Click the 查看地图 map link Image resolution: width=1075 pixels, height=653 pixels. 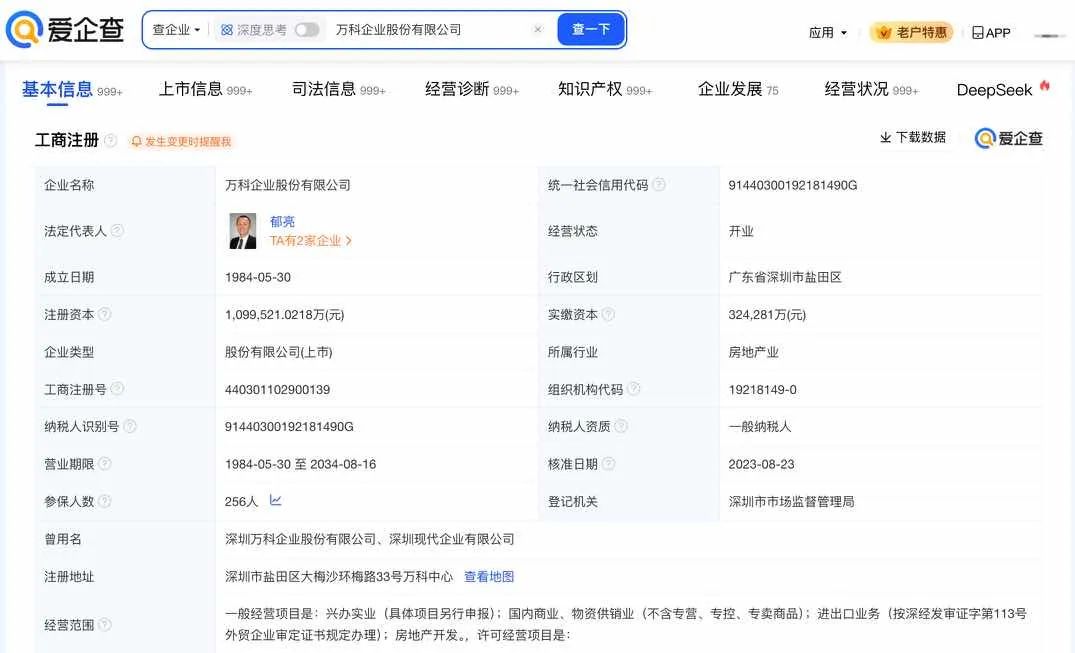point(489,576)
